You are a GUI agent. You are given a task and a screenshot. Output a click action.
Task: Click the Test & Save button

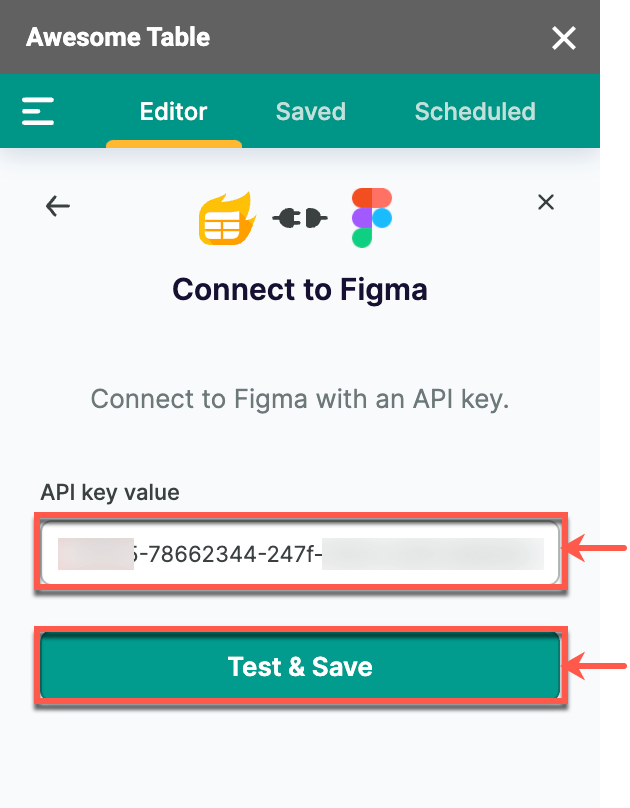pos(299,666)
